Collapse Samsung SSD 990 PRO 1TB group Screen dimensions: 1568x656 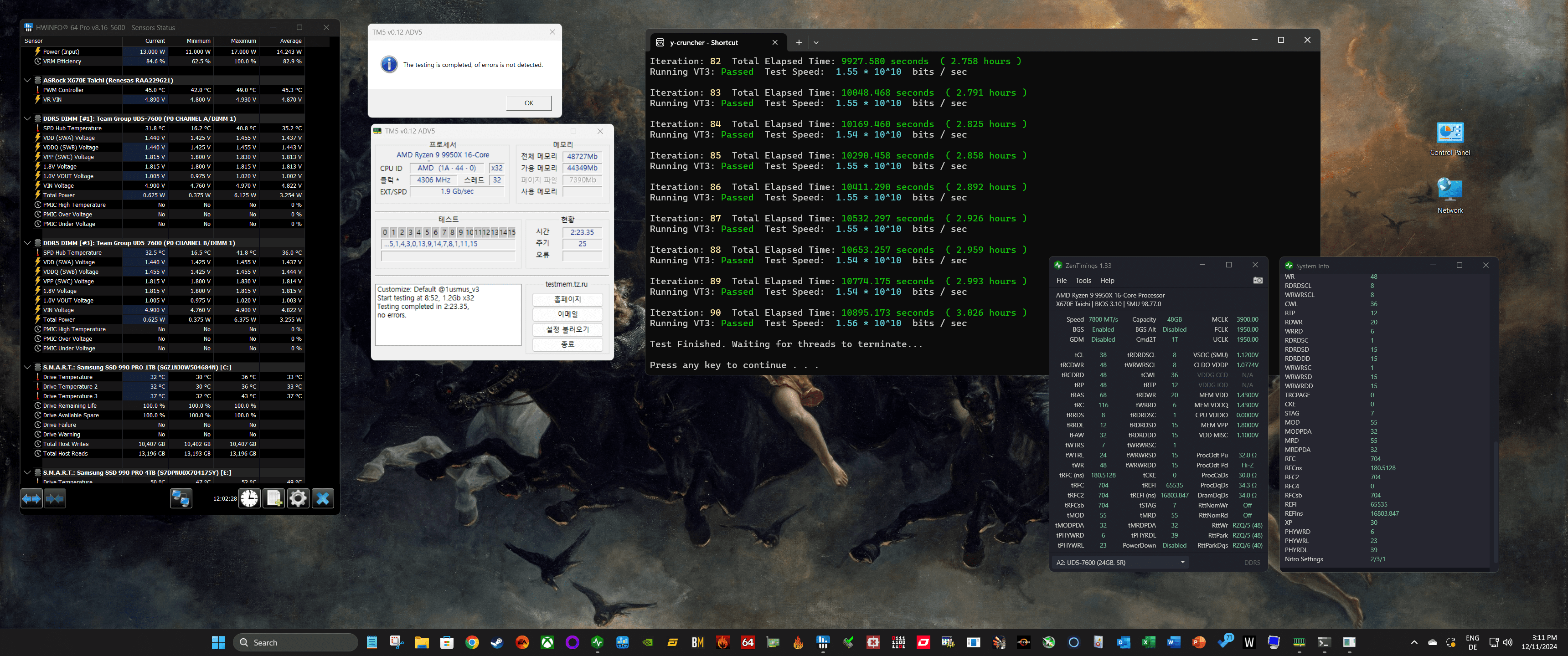[27, 368]
